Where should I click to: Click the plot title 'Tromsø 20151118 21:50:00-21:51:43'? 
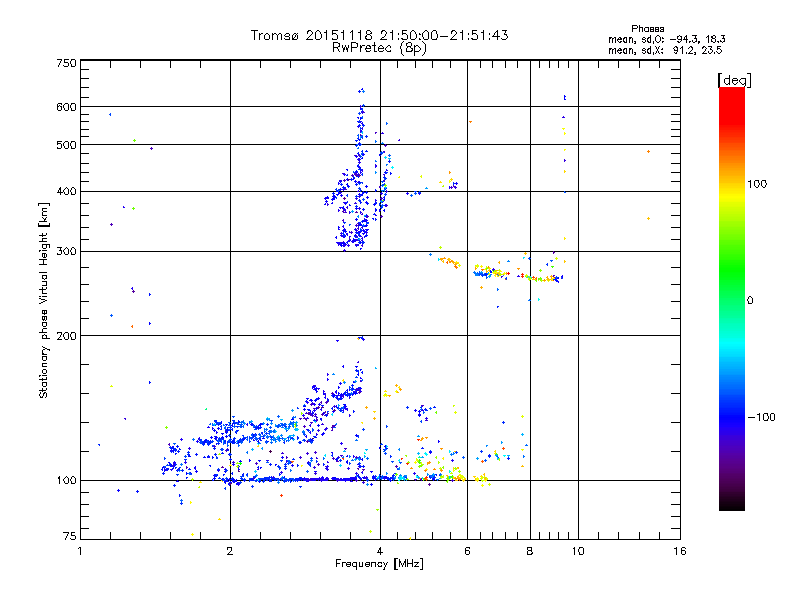[x=379, y=35]
